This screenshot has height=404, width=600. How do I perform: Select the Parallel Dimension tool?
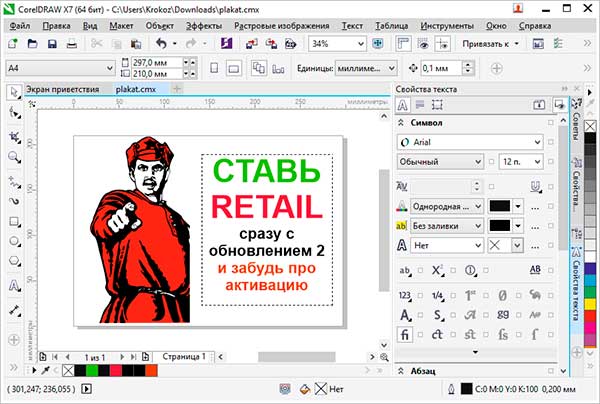click(15, 310)
